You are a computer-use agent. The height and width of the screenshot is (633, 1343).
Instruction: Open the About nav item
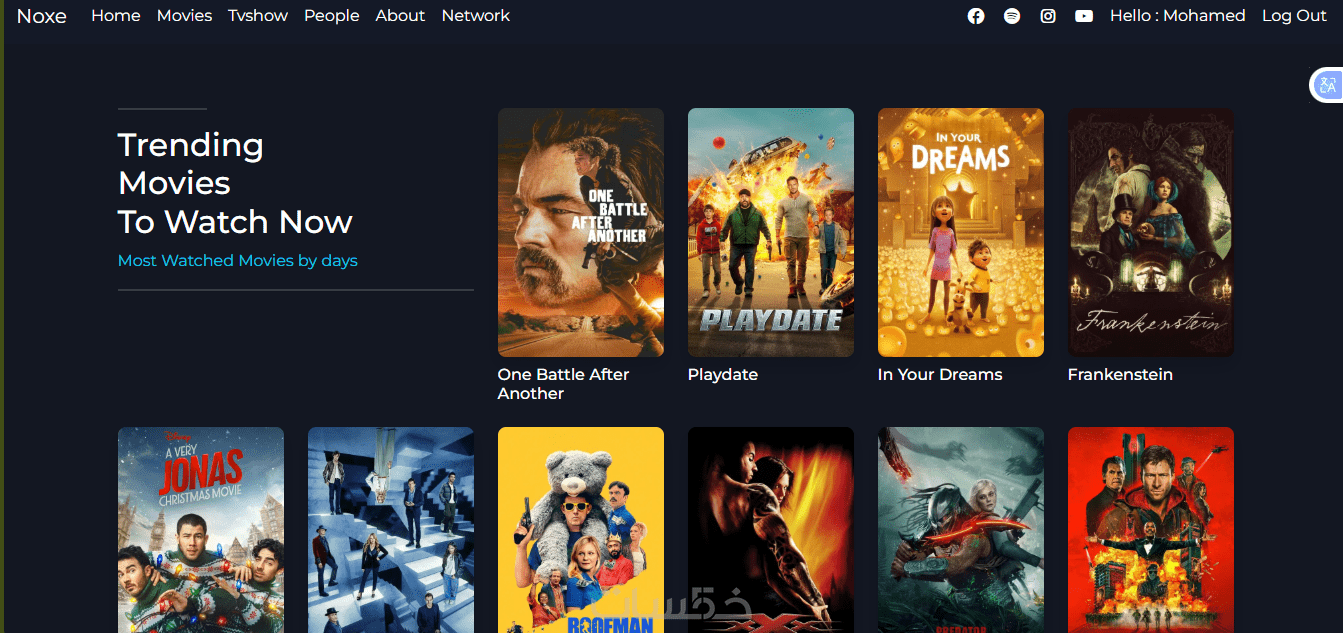(400, 16)
